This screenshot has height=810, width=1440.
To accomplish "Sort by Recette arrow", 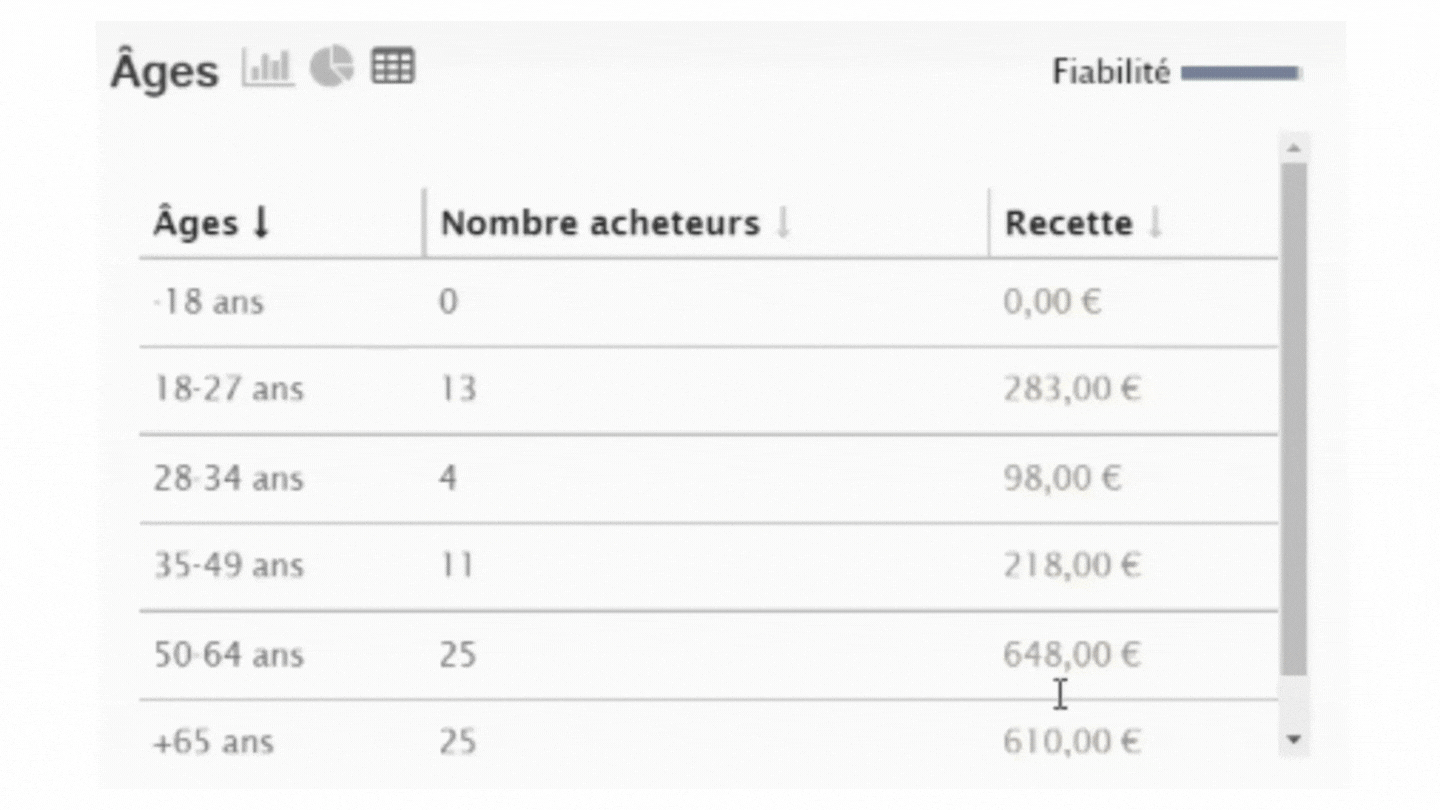I will click(1155, 224).
